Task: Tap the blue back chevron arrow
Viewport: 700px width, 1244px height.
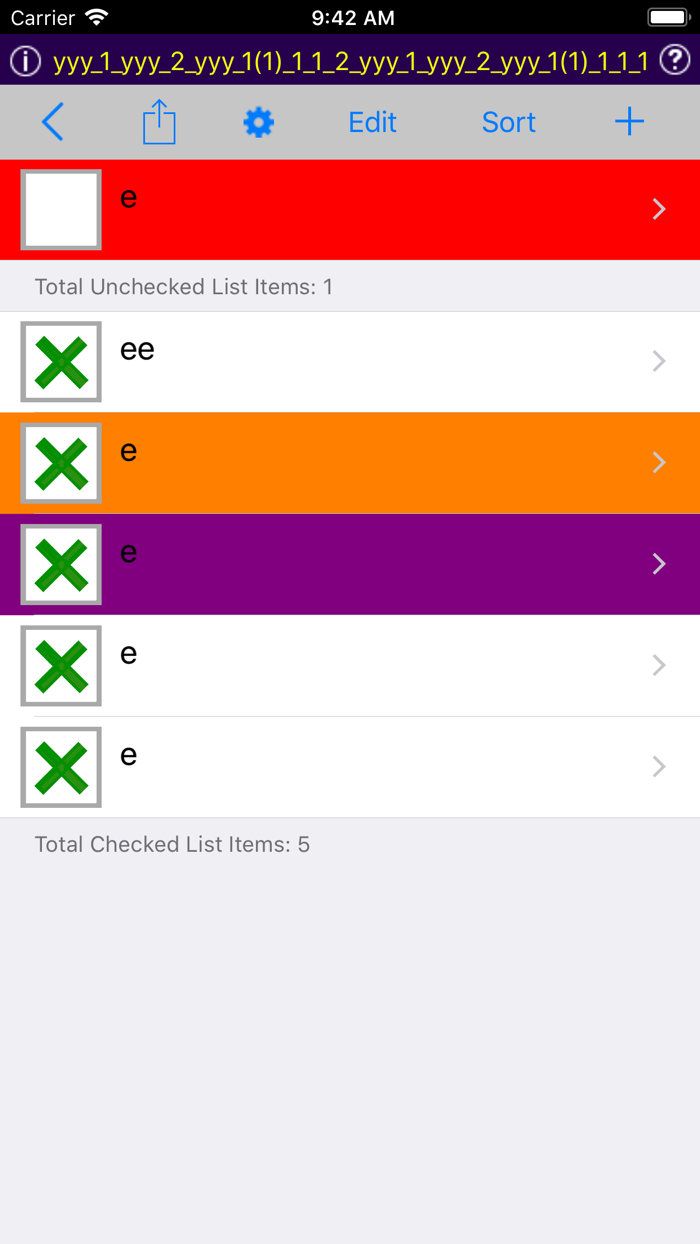Action: click(x=52, y=121)
